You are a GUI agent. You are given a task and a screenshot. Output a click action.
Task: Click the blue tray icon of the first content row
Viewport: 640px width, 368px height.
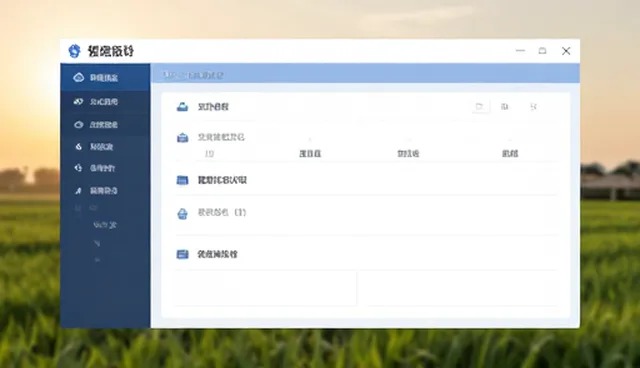point(182,107)
